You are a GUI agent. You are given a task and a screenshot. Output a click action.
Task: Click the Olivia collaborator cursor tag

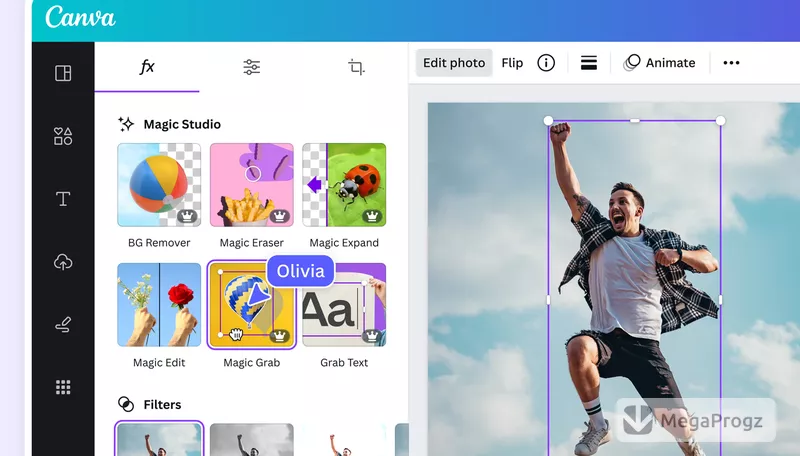pyautogui.click(x=301, y=271)
